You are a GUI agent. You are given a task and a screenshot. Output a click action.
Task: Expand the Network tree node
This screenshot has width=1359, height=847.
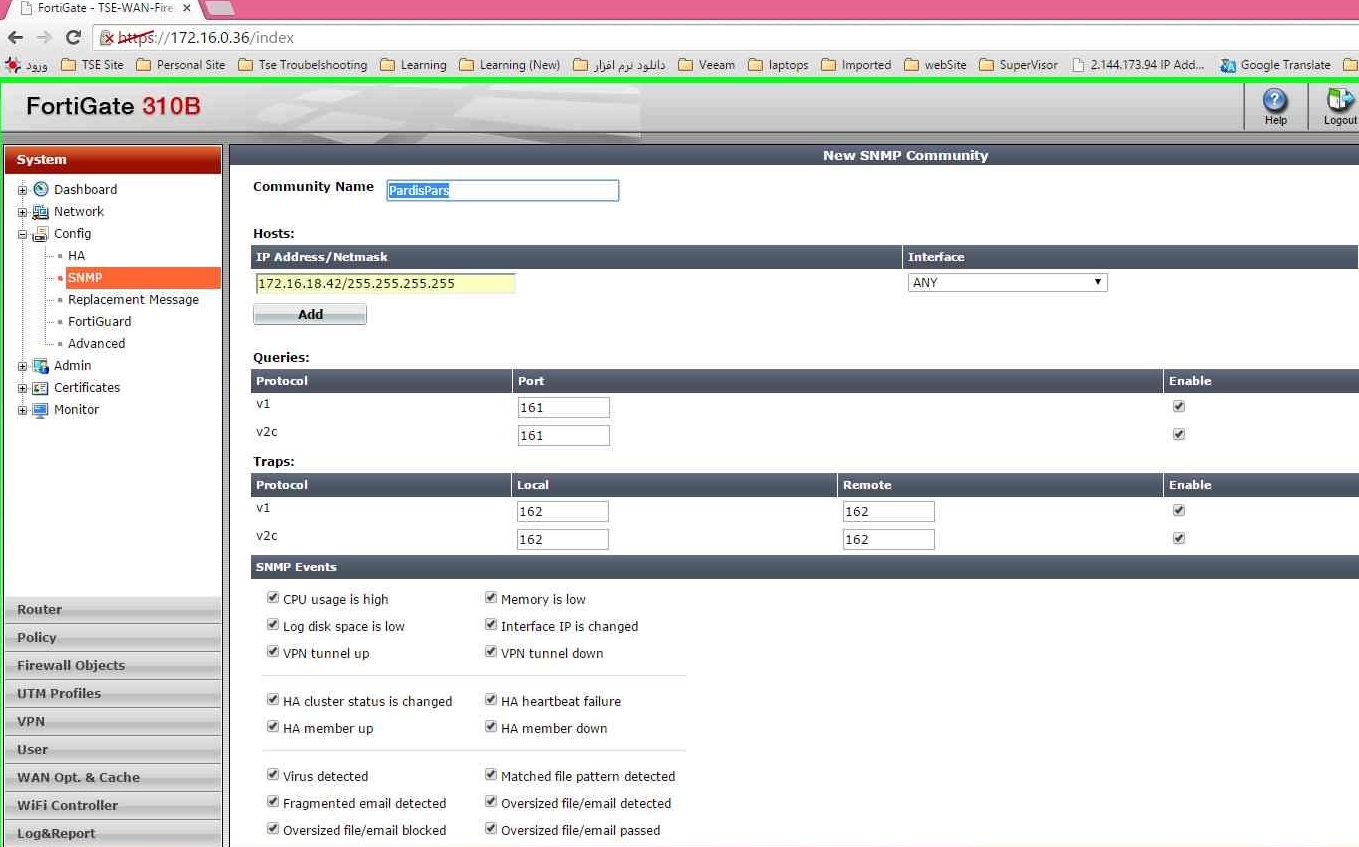tap(22, 212)
